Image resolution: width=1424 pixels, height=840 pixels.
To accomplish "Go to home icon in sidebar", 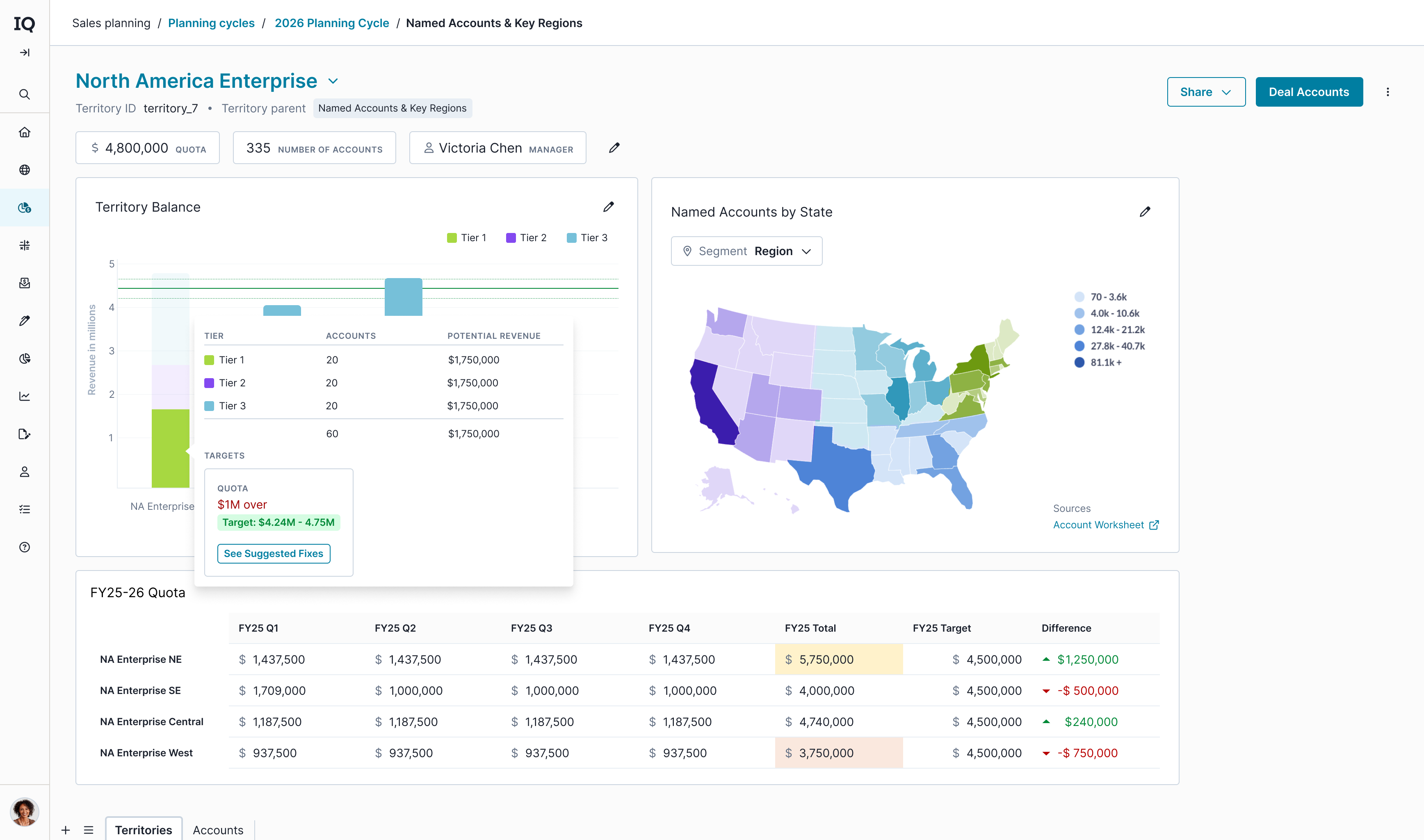I will coord(24,132).
